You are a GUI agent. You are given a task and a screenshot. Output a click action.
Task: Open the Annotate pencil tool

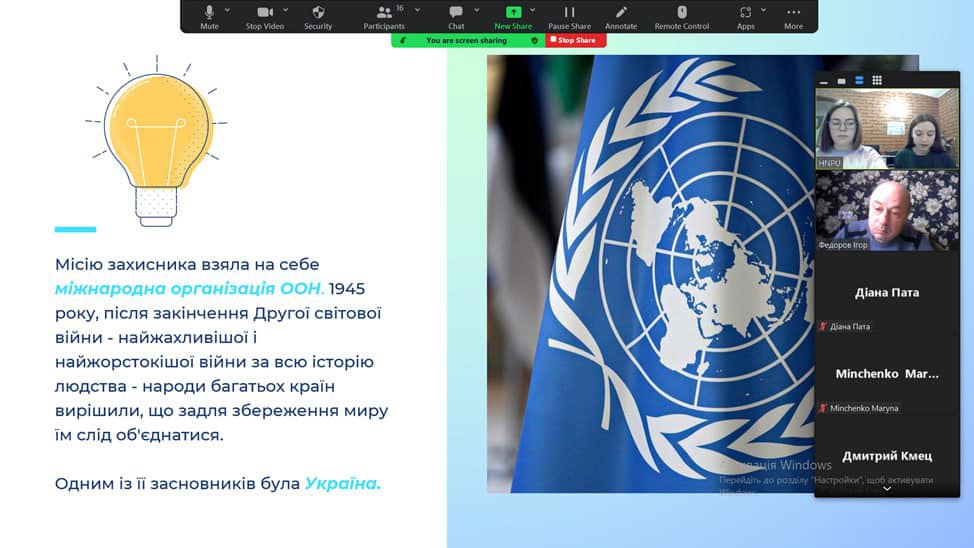tap(621, 17)
